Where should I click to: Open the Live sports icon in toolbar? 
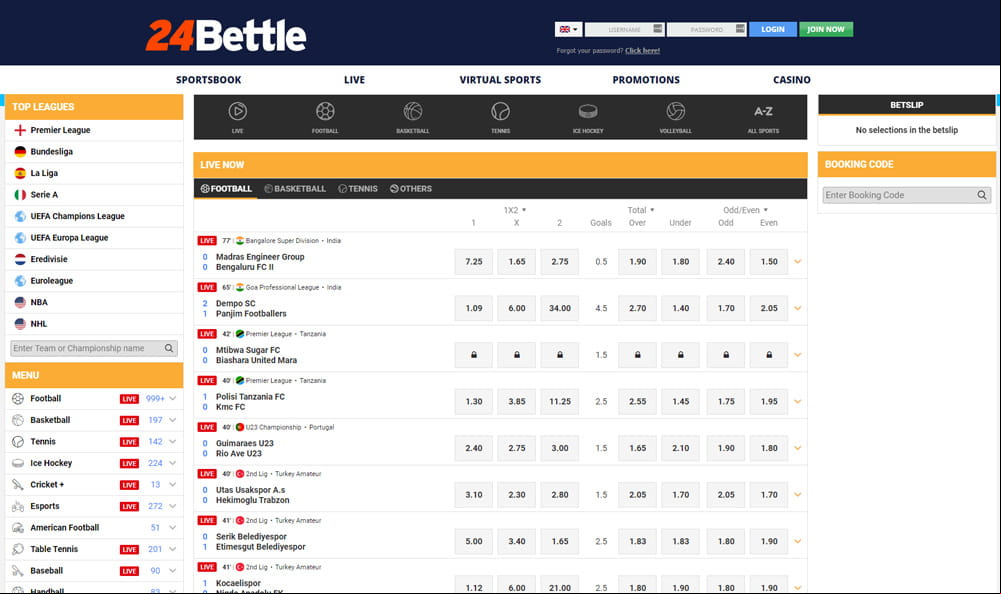(x=237, y=112)
